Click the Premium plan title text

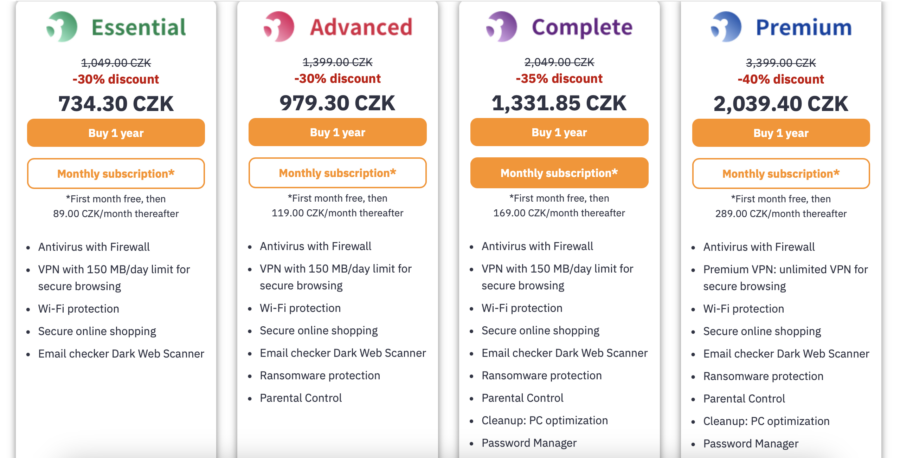coord(804,27)
